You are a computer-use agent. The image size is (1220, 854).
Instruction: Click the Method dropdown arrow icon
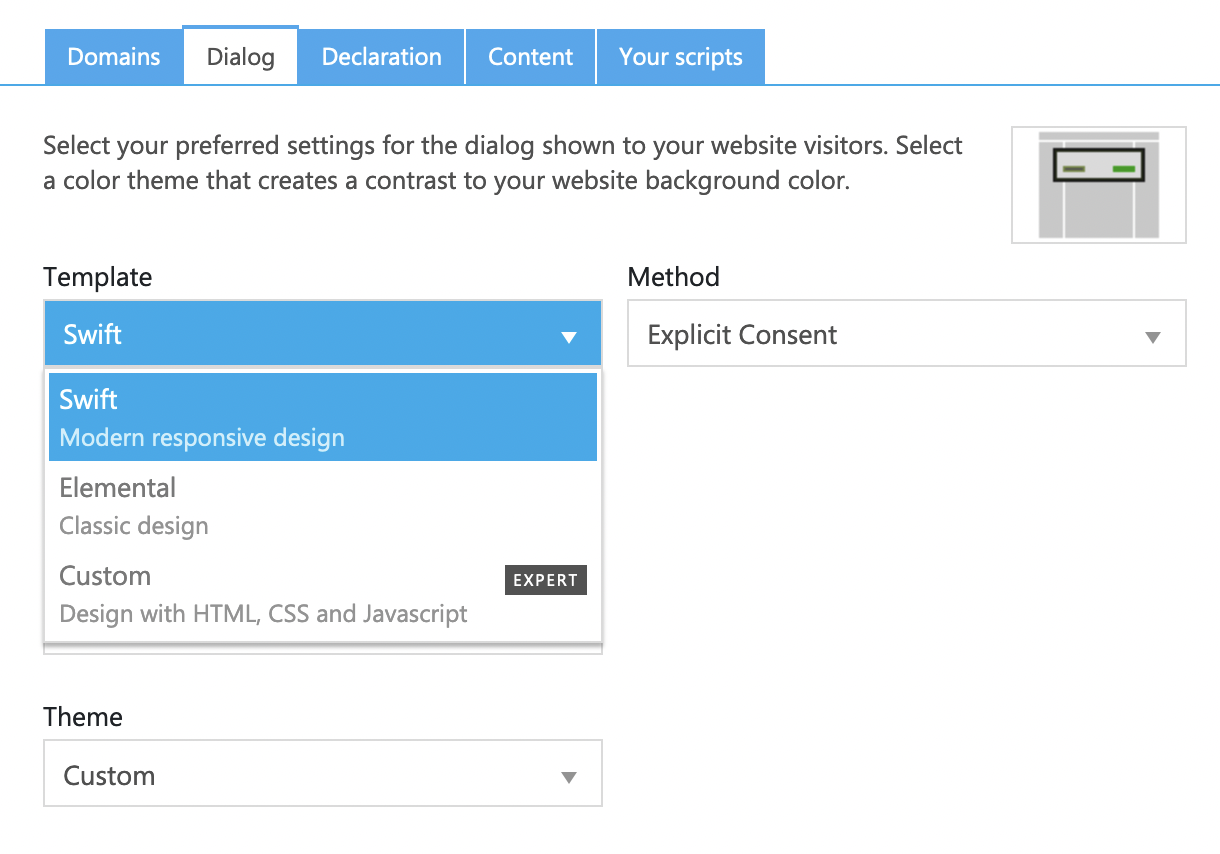(1152, 337)
